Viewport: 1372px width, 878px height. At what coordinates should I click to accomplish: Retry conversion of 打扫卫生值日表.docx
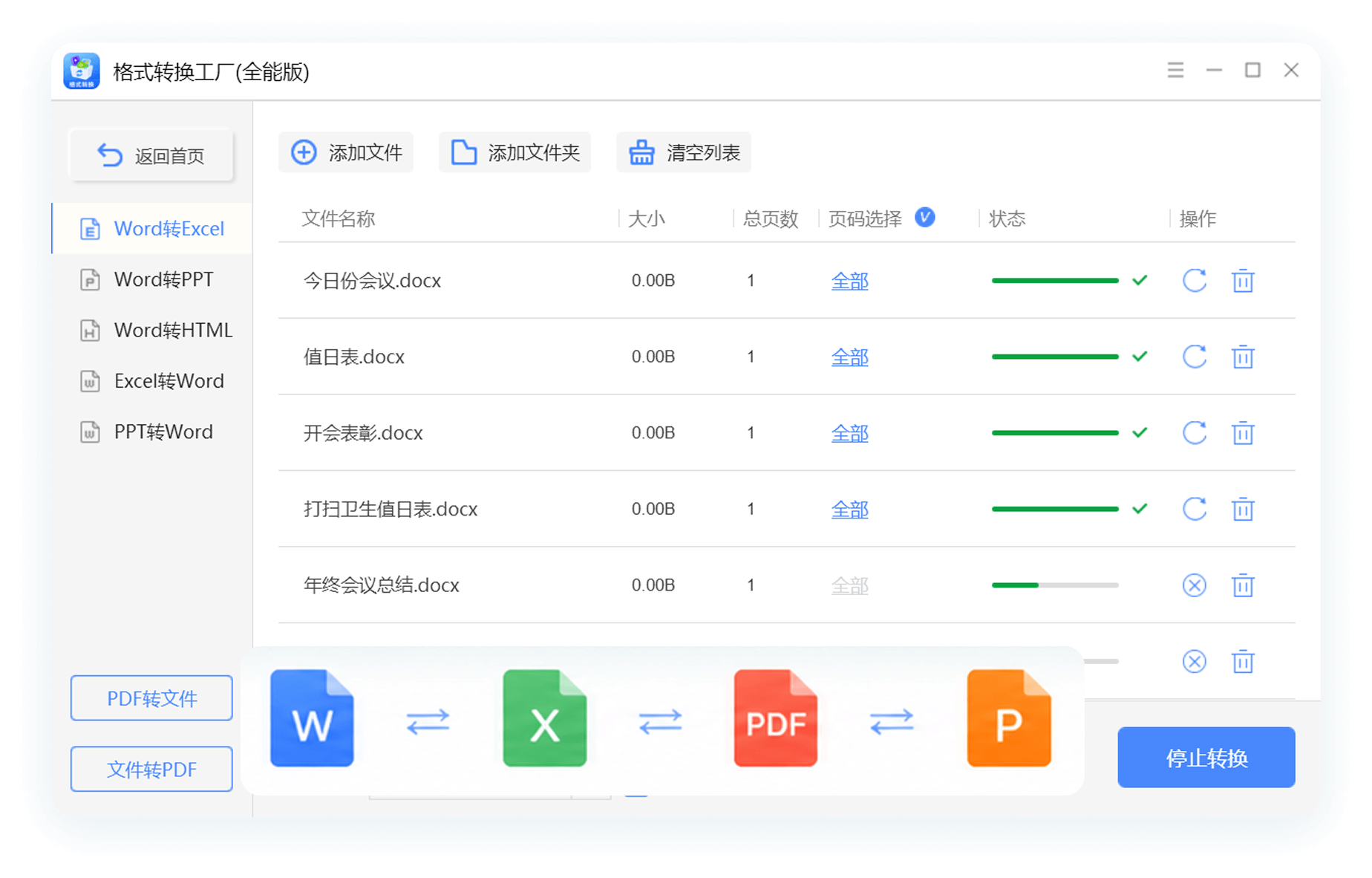pyautogui.click(x=1194, y=509)
